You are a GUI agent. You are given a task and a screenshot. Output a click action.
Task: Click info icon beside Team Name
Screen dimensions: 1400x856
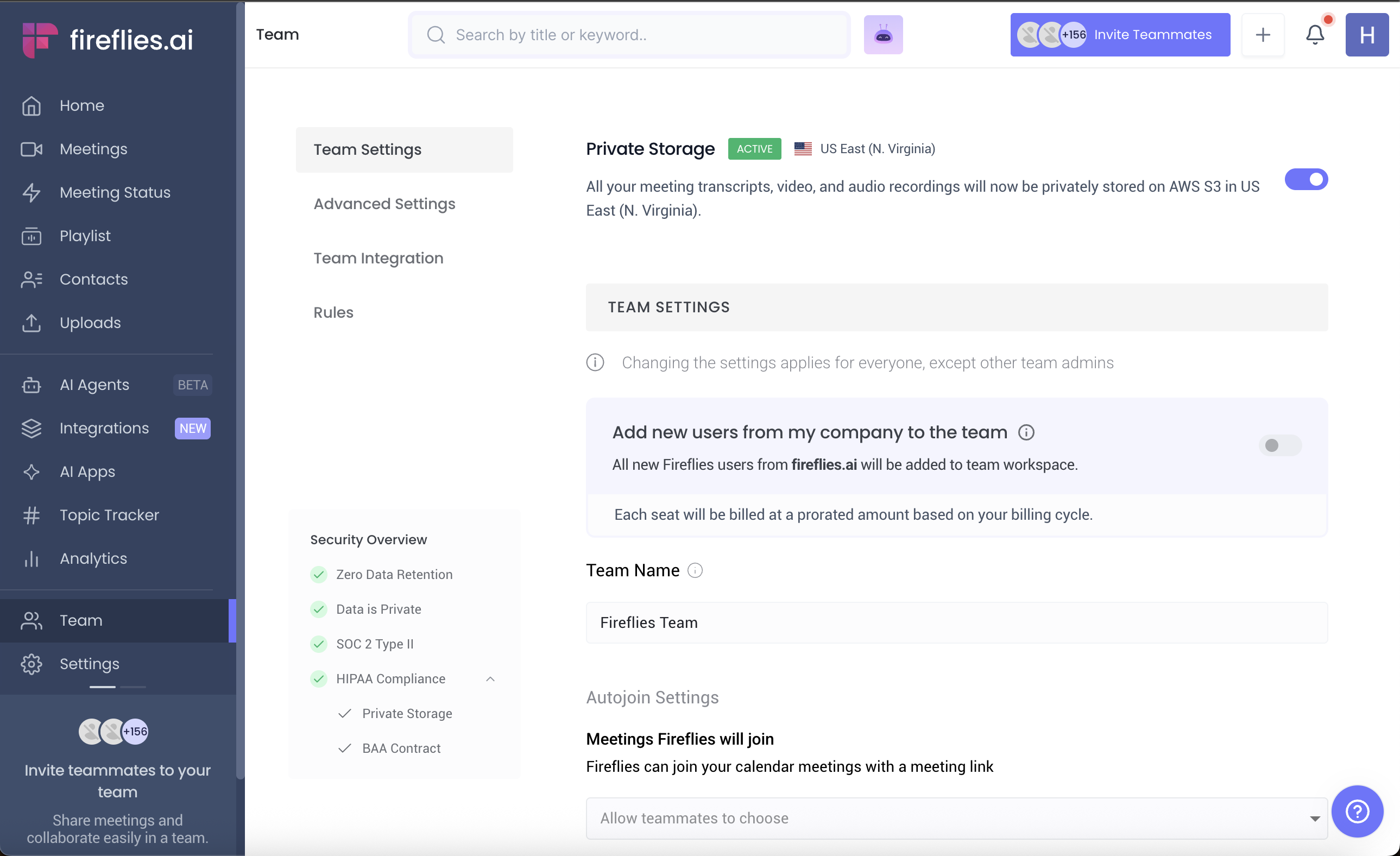click(x=695, y=570)
